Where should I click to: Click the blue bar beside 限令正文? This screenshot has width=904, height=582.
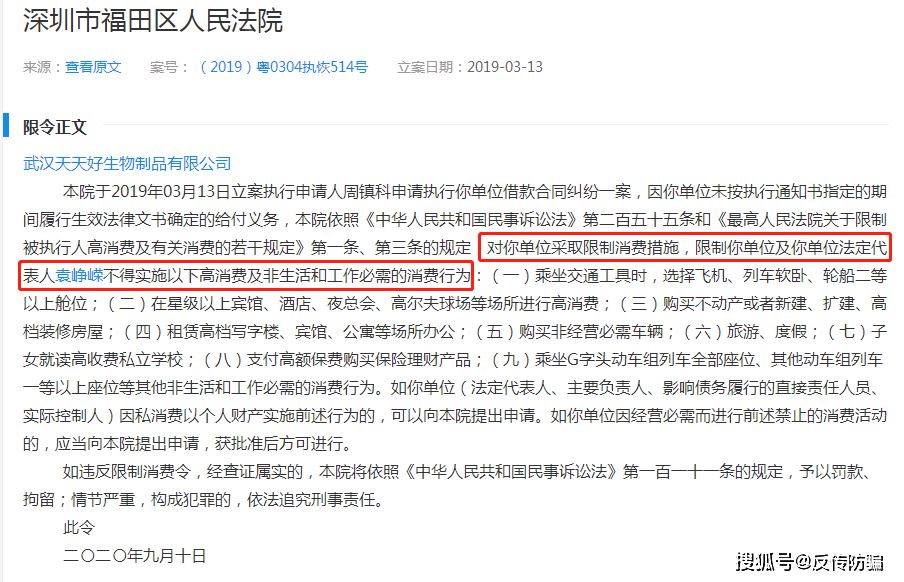pos(6,125)
